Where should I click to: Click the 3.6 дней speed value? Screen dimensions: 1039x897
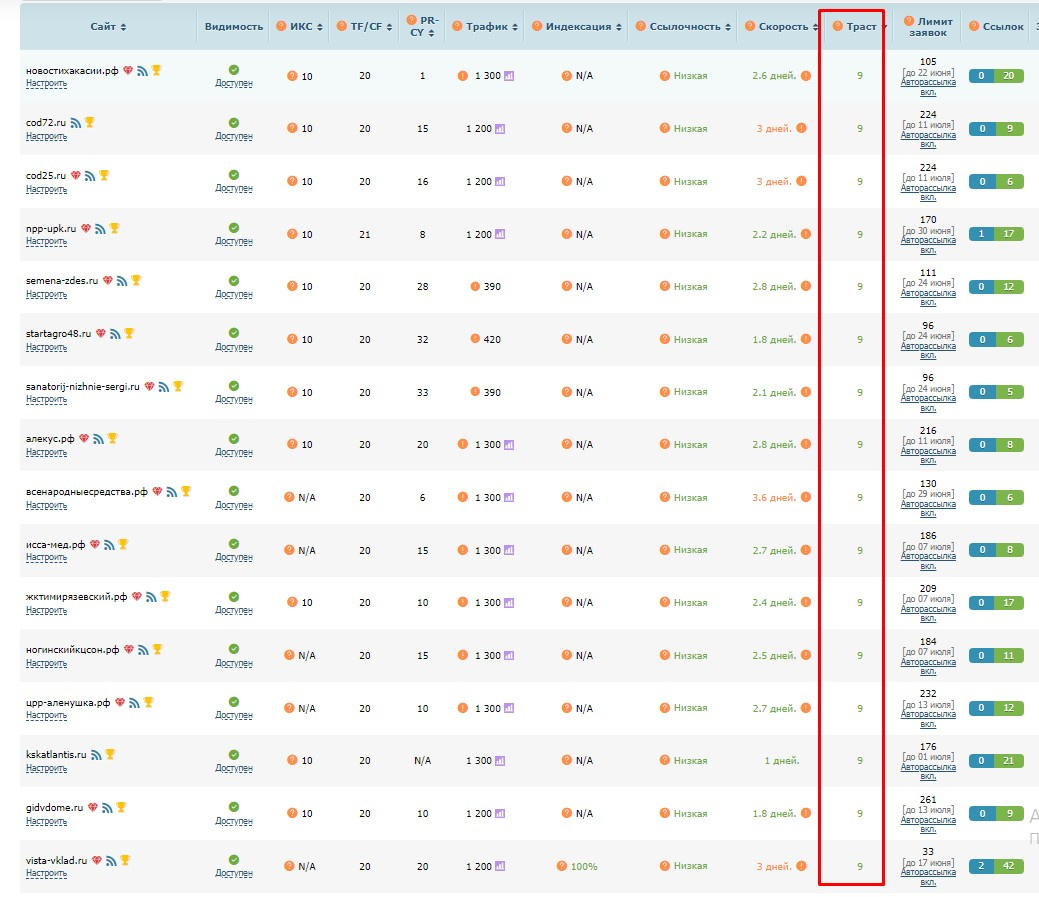pyautogui.click(x=773, y=498)
